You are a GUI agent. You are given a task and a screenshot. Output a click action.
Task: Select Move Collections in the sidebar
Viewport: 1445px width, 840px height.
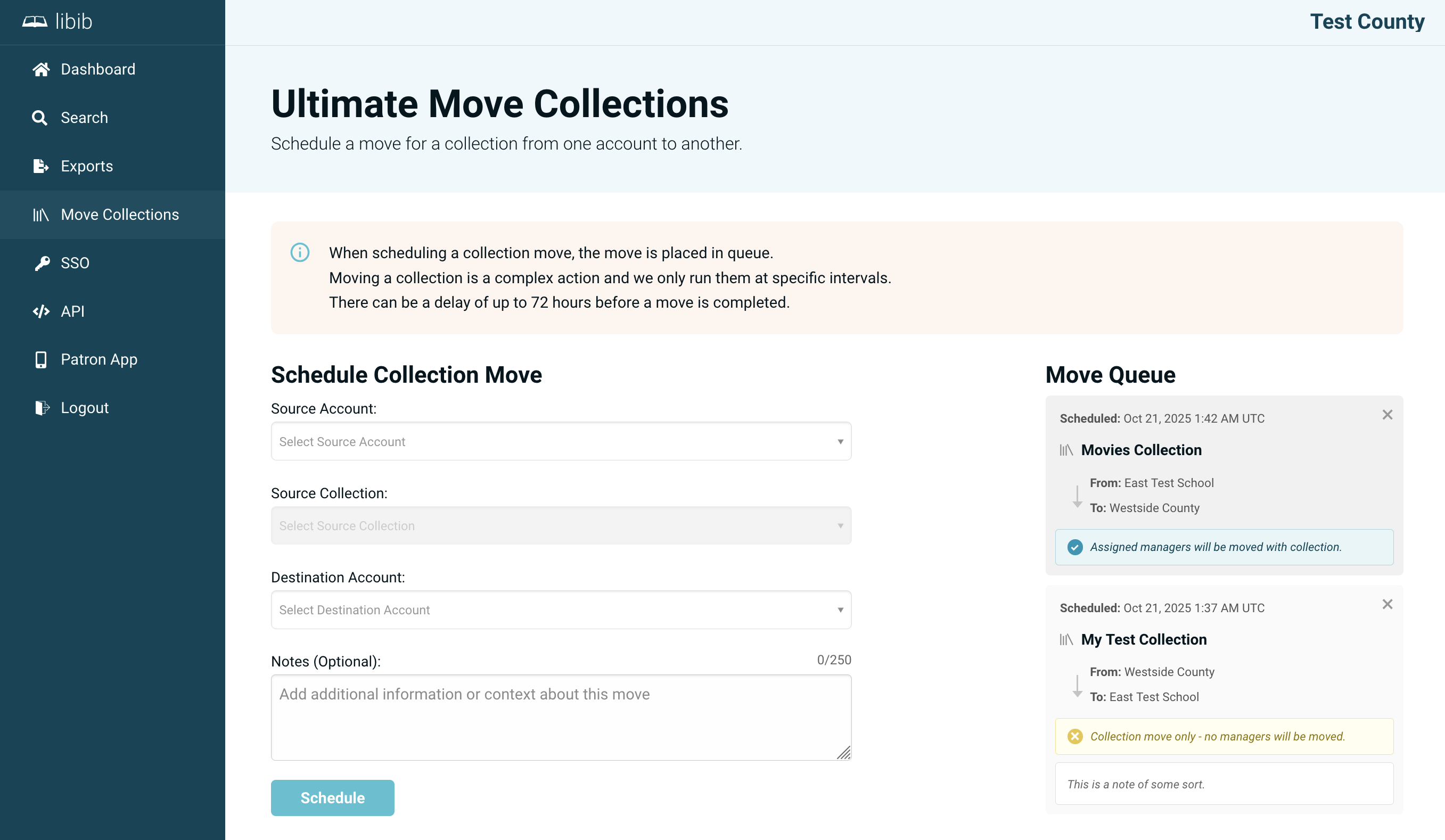tap(112, 215)
